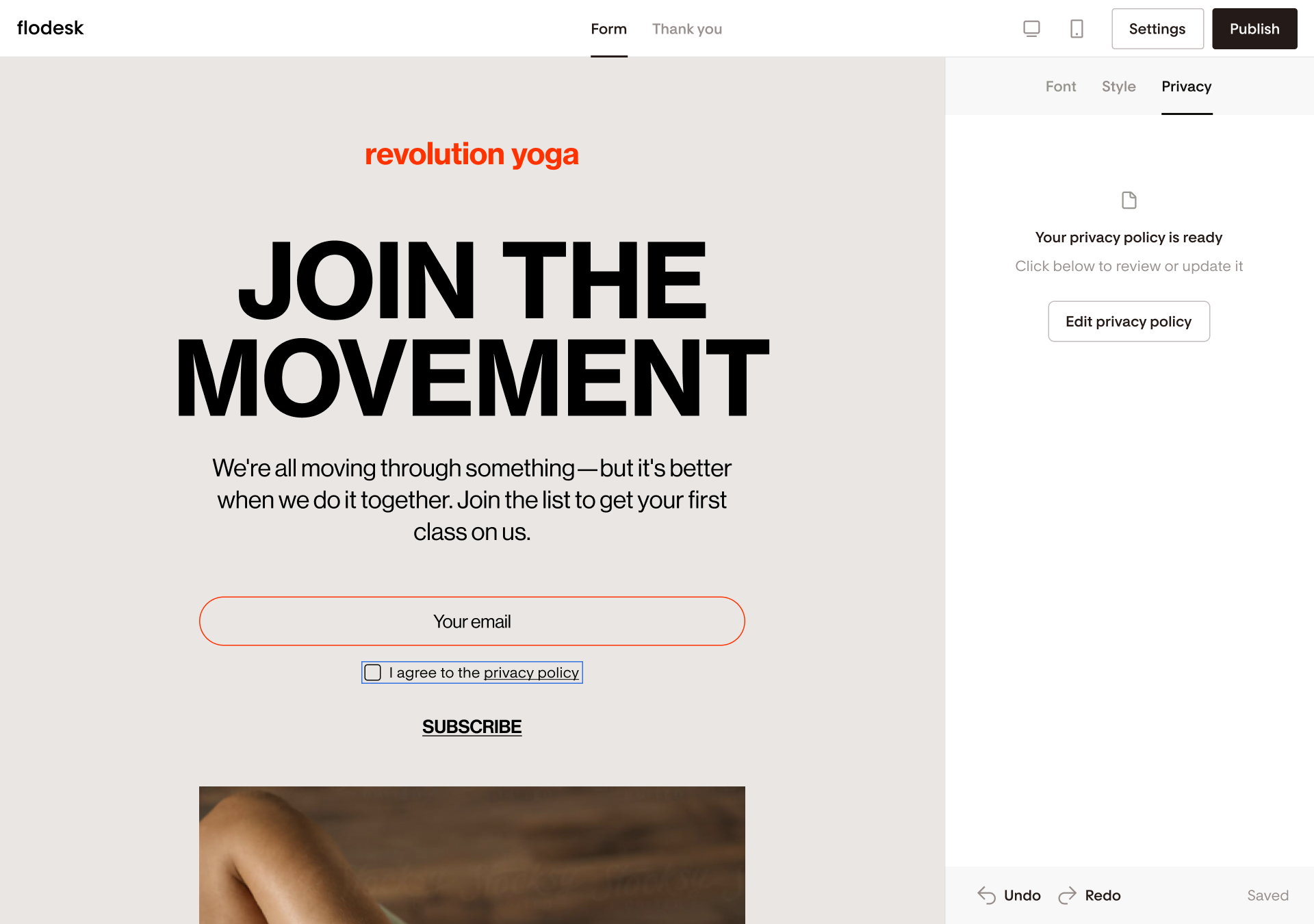Click the SUBSCRIBE button on form

[x=472, y=727]
